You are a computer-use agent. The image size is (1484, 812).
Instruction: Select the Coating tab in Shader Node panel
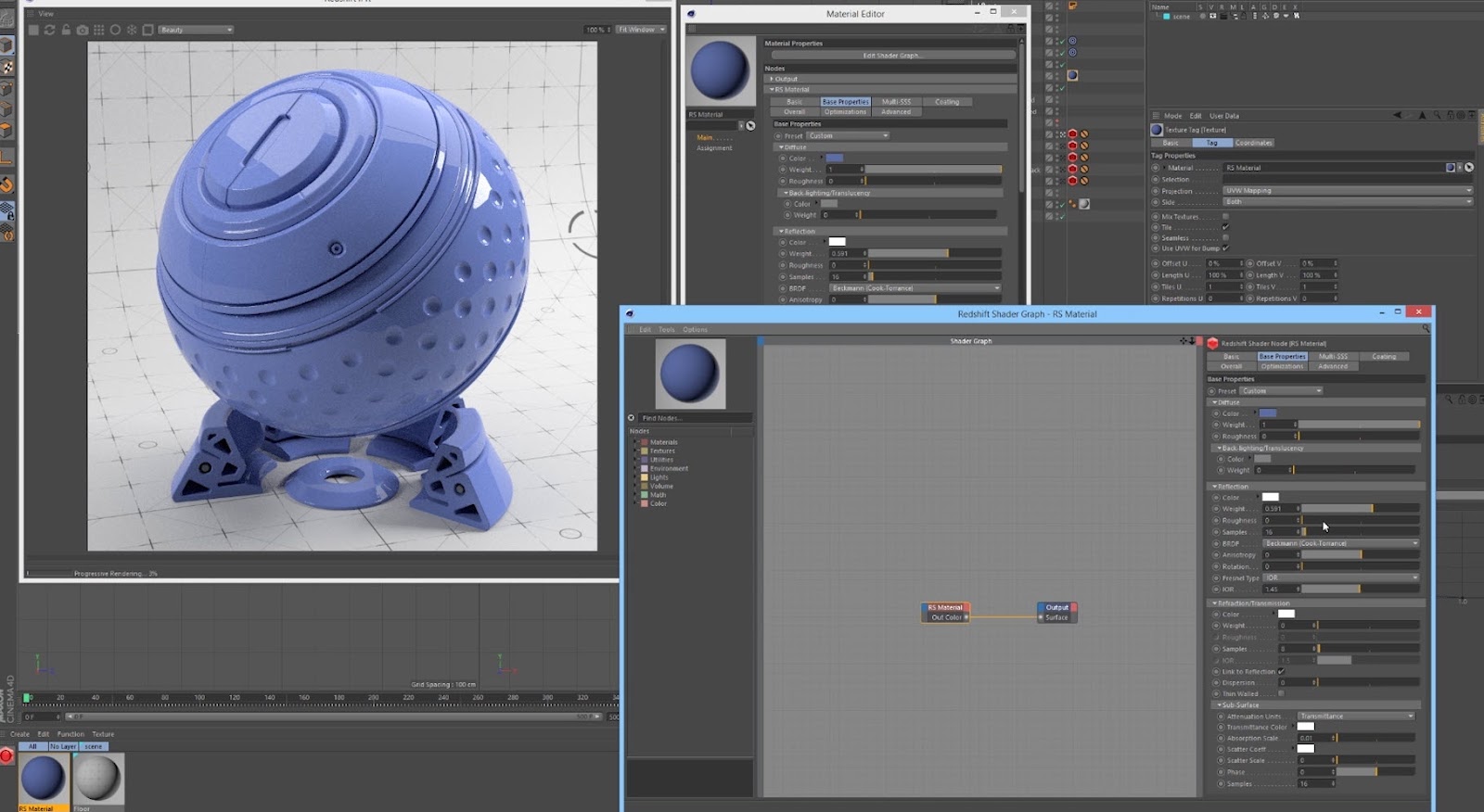point(1384,356)
